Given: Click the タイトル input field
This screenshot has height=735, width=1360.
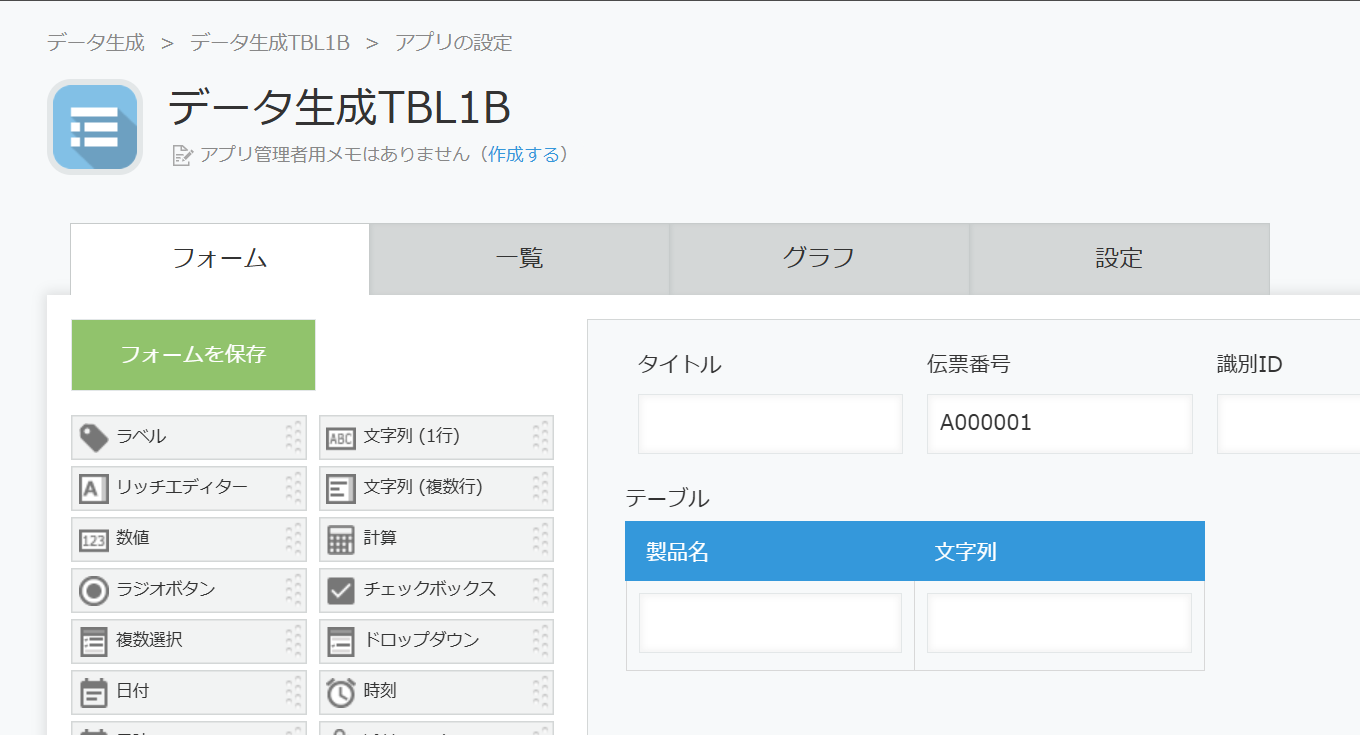Looking at the screenshot, I should point(770,424).
